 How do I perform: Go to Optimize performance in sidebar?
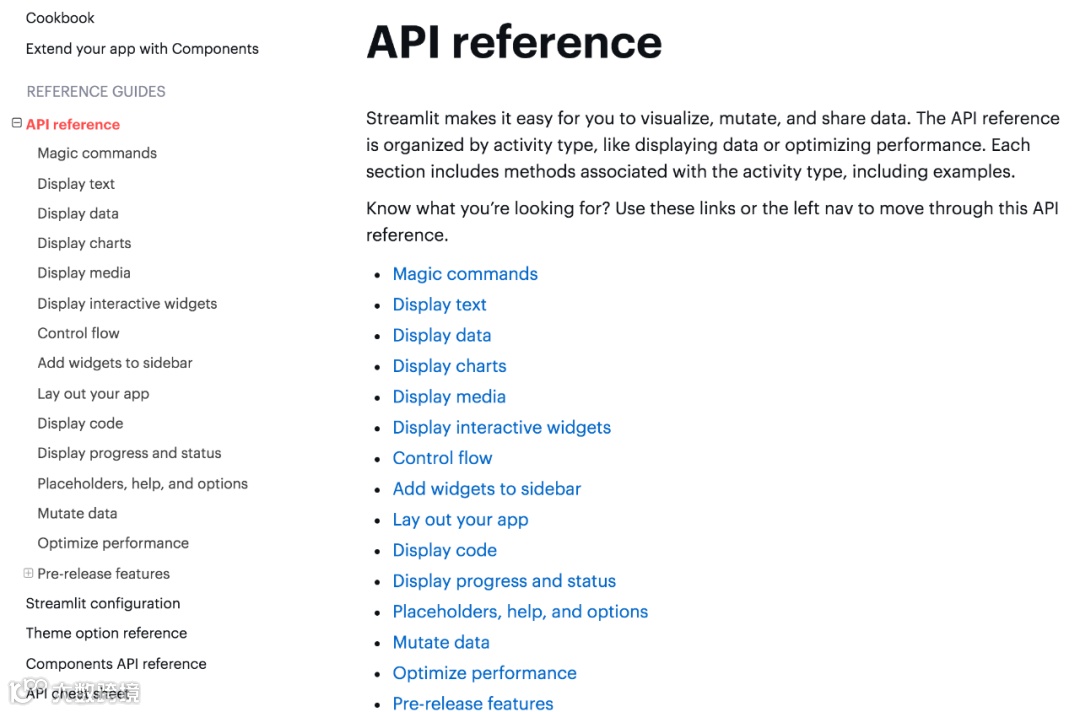click(113, 543)
